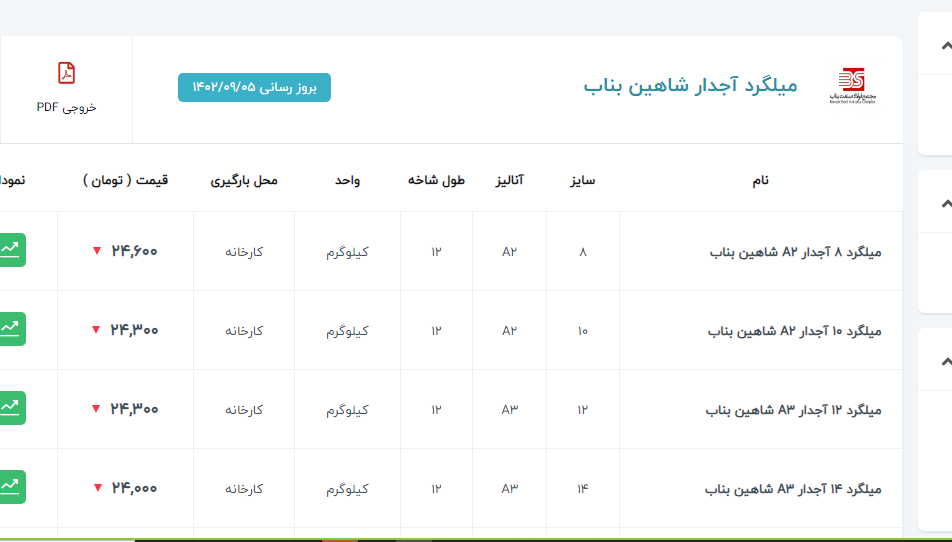Image resolution: width=952 pixels, height=542 pixels.
Task: Open میلگرد ۱۴ آجدار A۳ شاهین بناب link
Action: click(x=793, y=489)
